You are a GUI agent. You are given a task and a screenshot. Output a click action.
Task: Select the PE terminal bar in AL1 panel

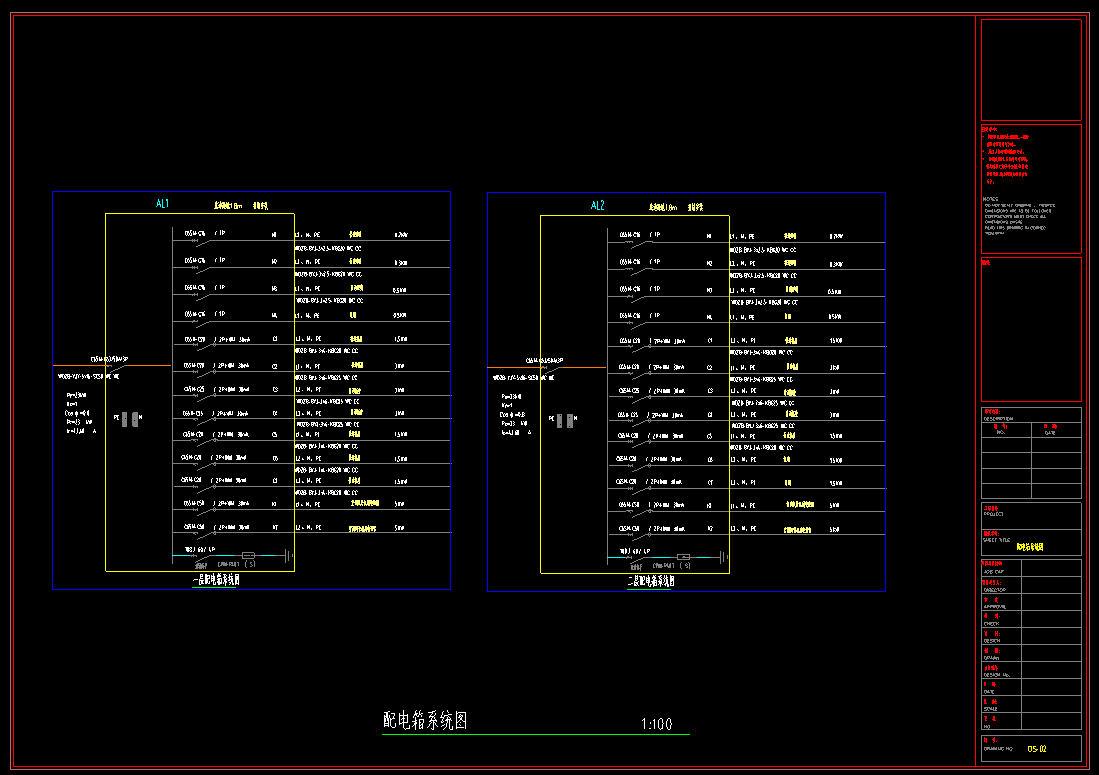click(125, 419)
